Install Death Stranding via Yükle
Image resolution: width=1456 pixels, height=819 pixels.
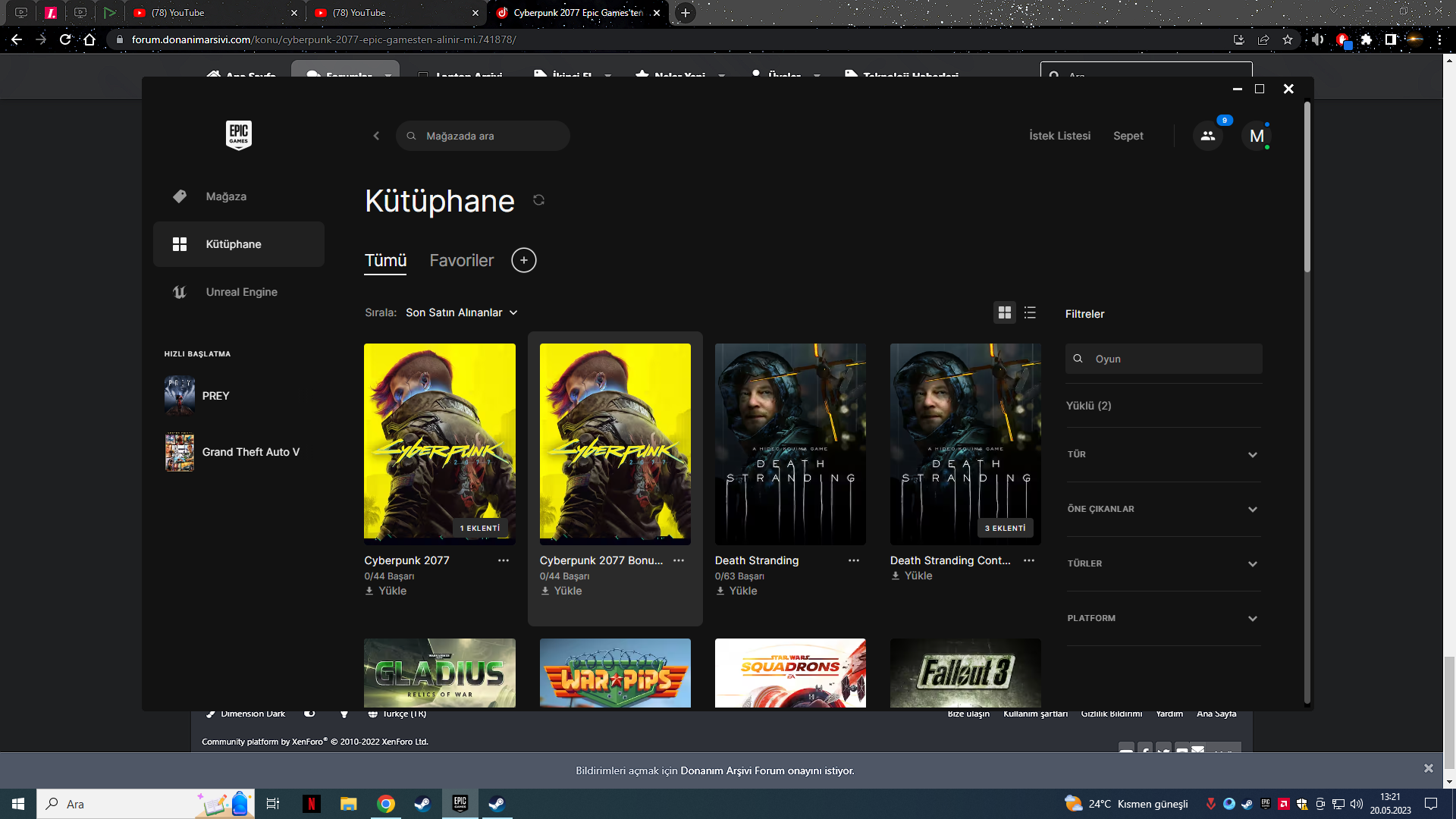(736, 591)
